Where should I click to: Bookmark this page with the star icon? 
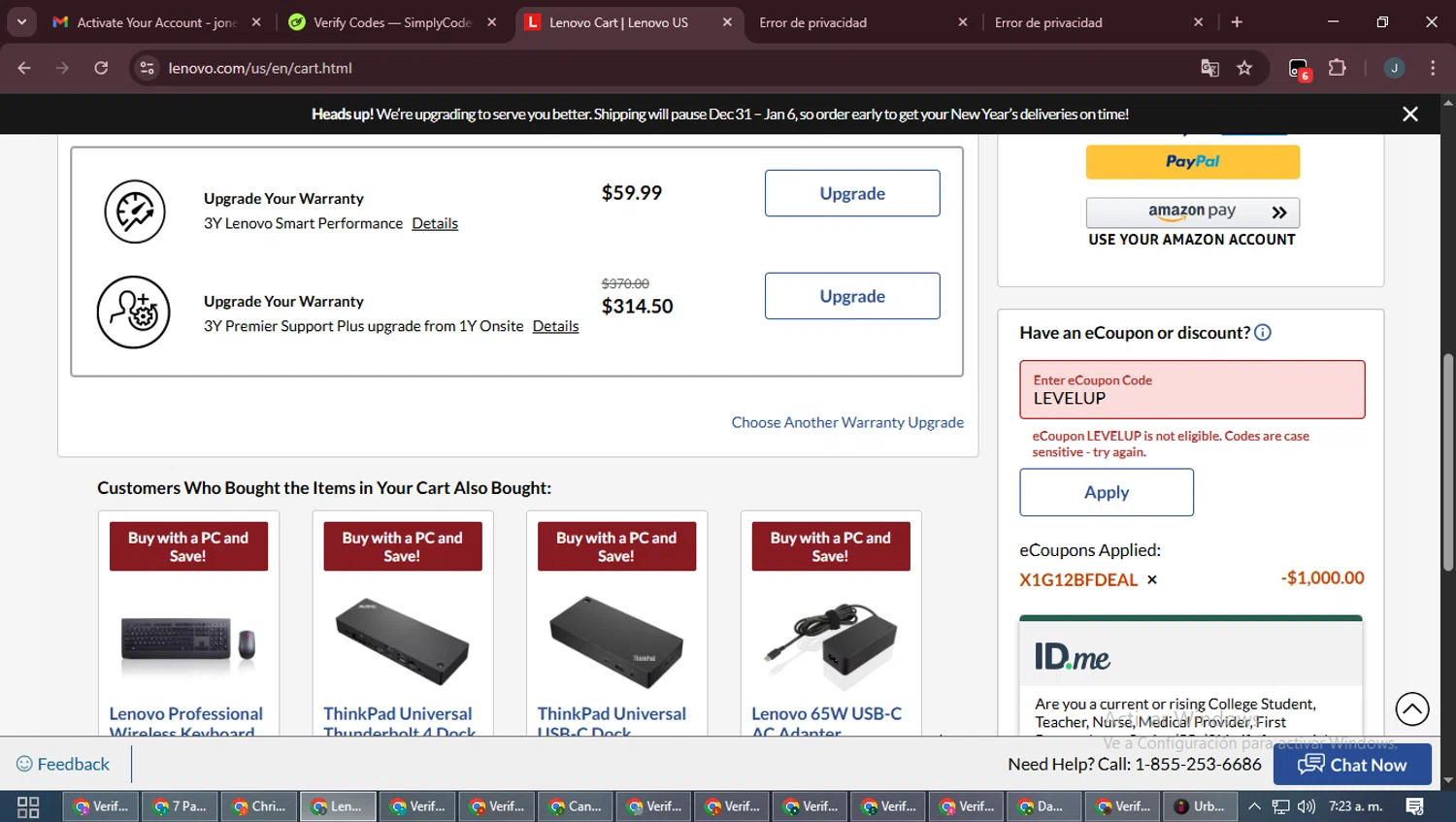pos(1244,68)
